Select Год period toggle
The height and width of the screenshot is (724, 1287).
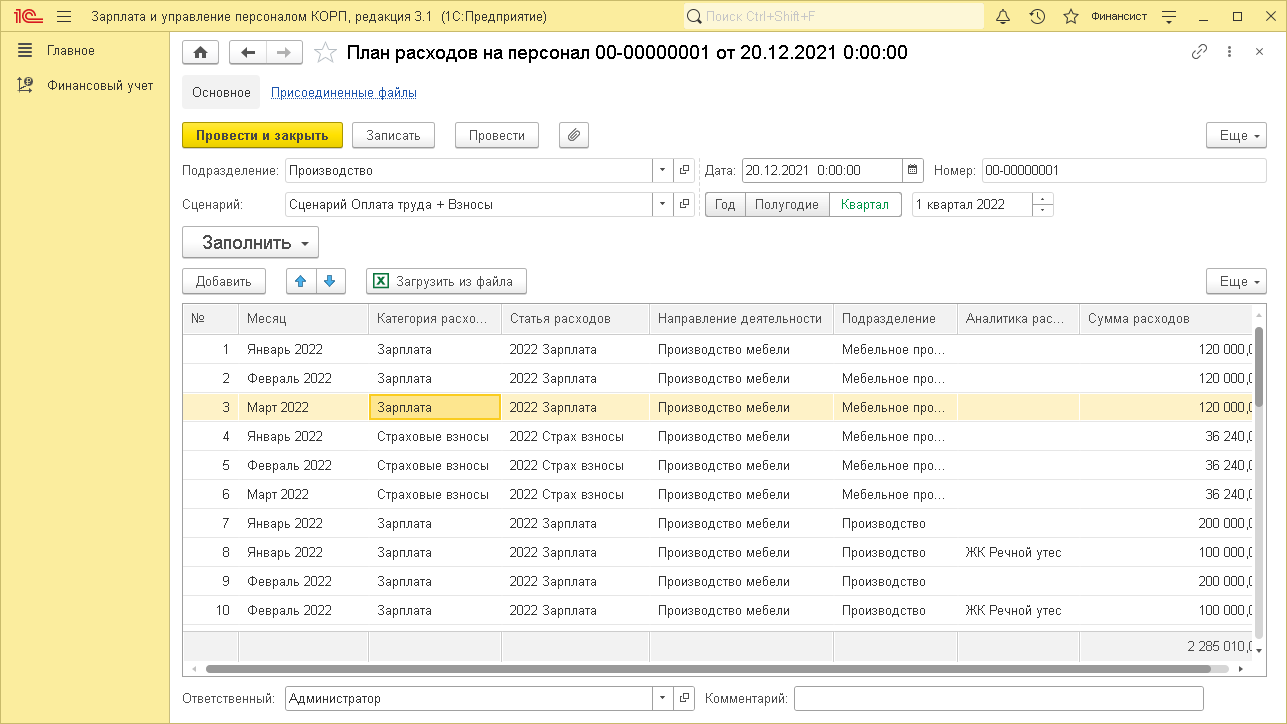(725, 205)
